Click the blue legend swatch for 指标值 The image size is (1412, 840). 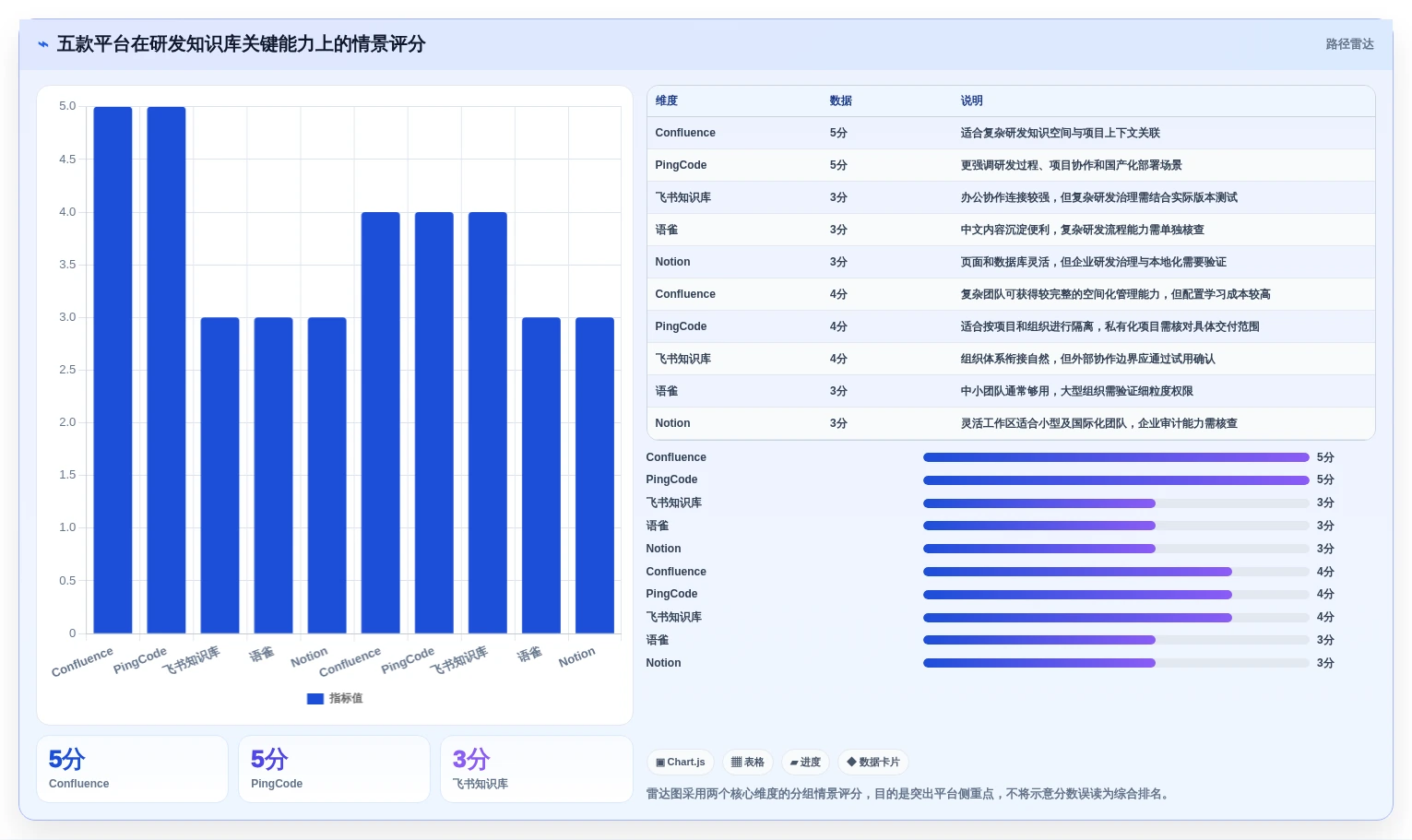315,699
